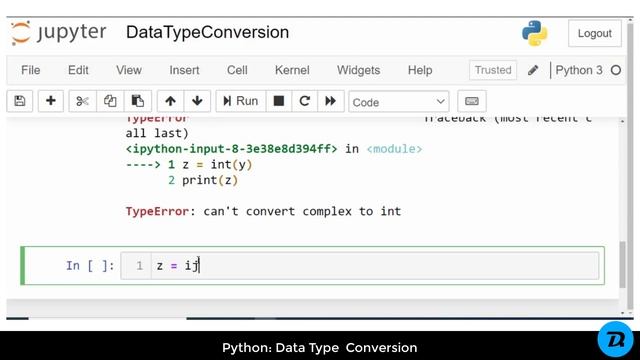
Task: Open the View menu
Action: pyautogui.click(x=129, y=70)
